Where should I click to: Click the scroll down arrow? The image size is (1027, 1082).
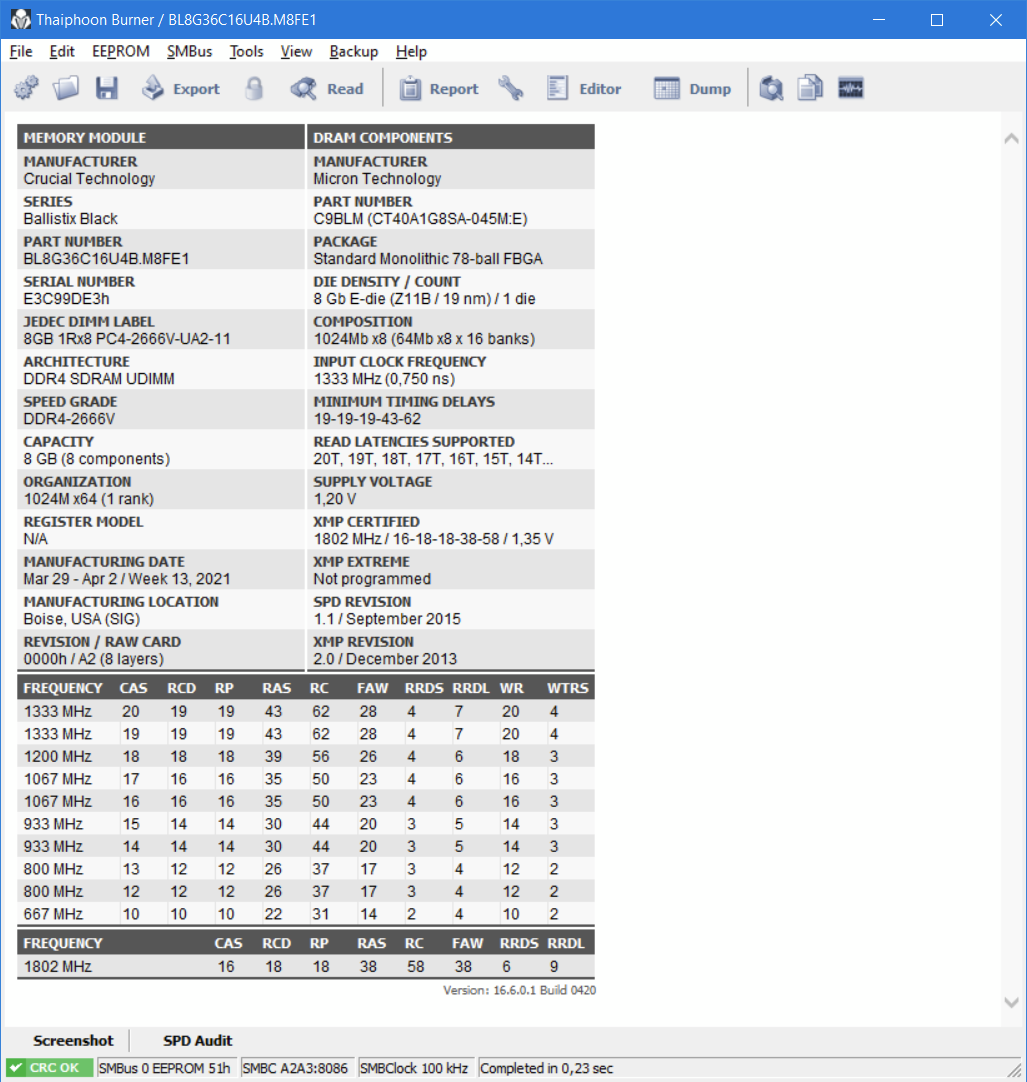[1011, 1003]
